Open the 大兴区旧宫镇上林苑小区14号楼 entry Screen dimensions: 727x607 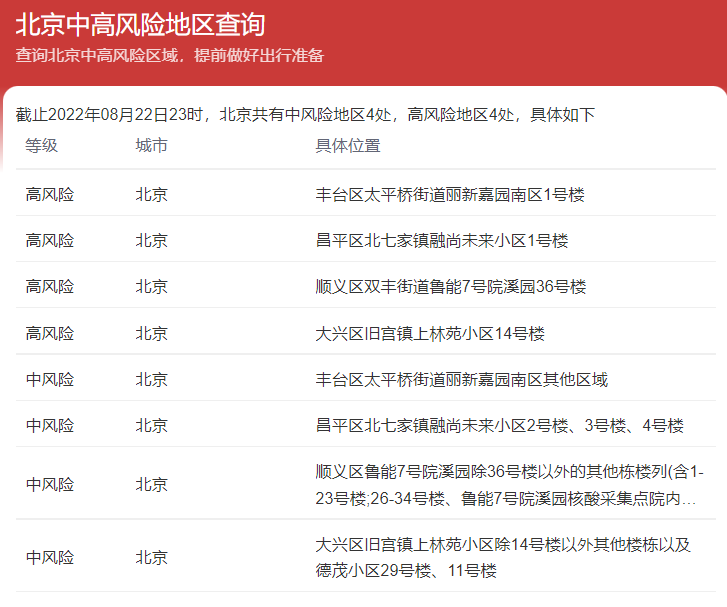430,333
